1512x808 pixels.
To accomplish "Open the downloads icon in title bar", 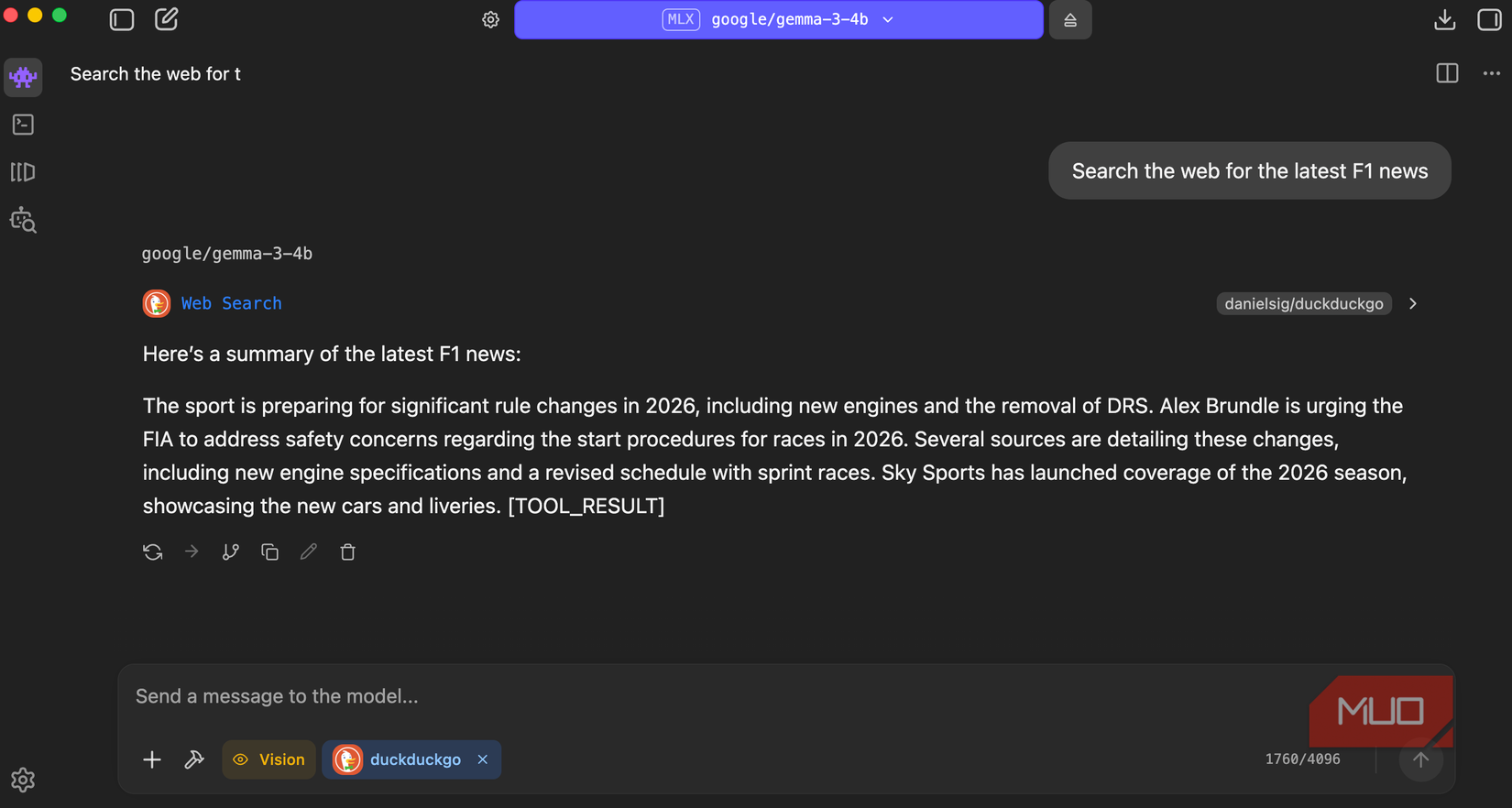I will (x=1445, y=19).
